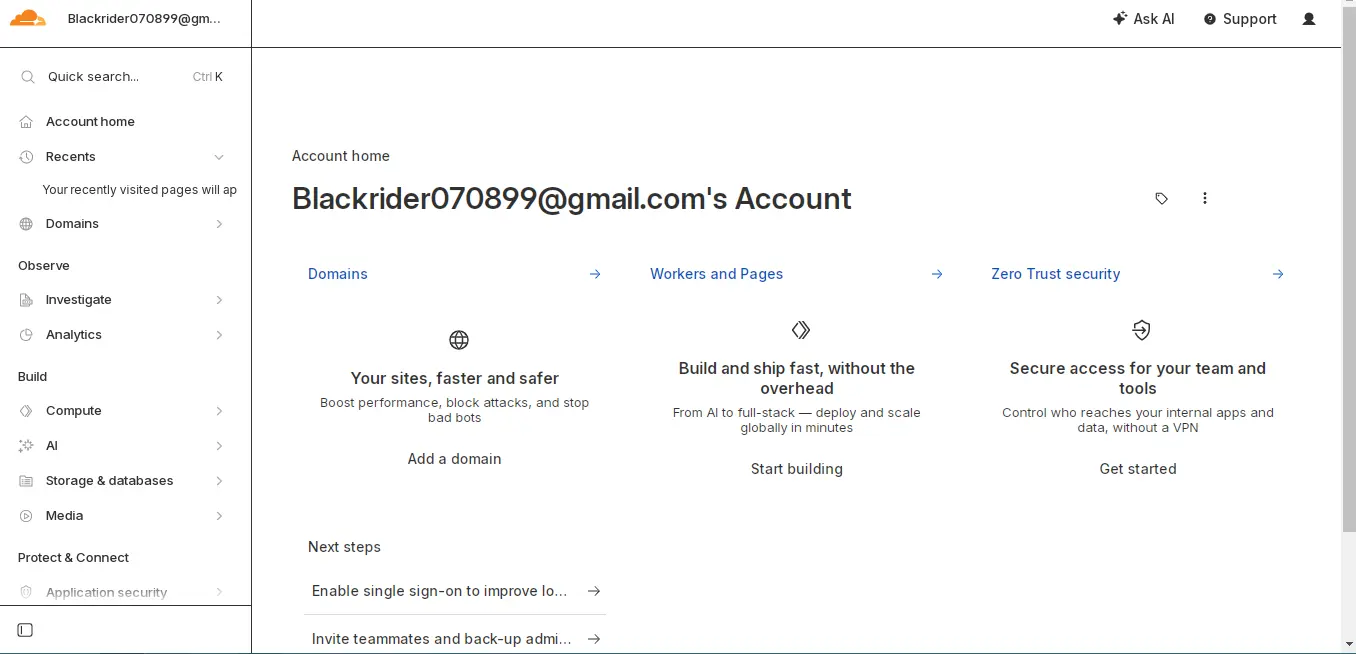The width and height of the screenshot is (1356, 654).
Task: Open the Domains card heading link
Action: [338, 274]
